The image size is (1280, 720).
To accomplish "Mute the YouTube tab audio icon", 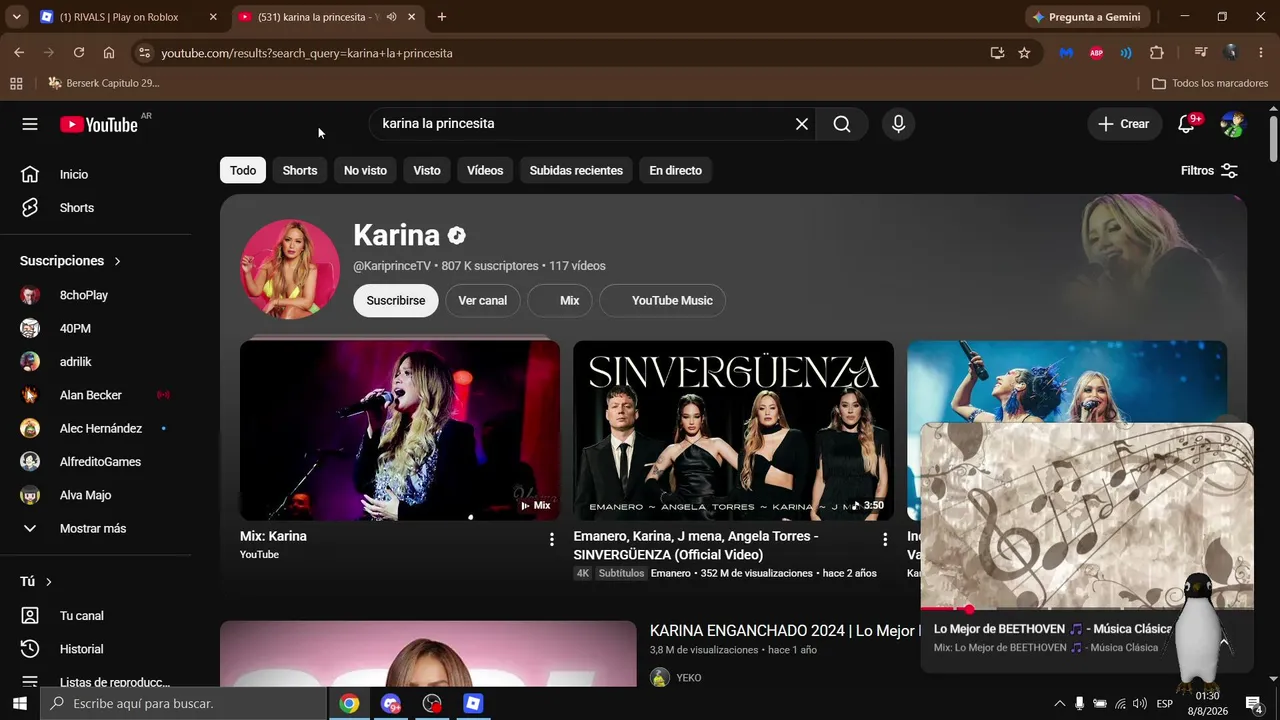I will [391, 17].
